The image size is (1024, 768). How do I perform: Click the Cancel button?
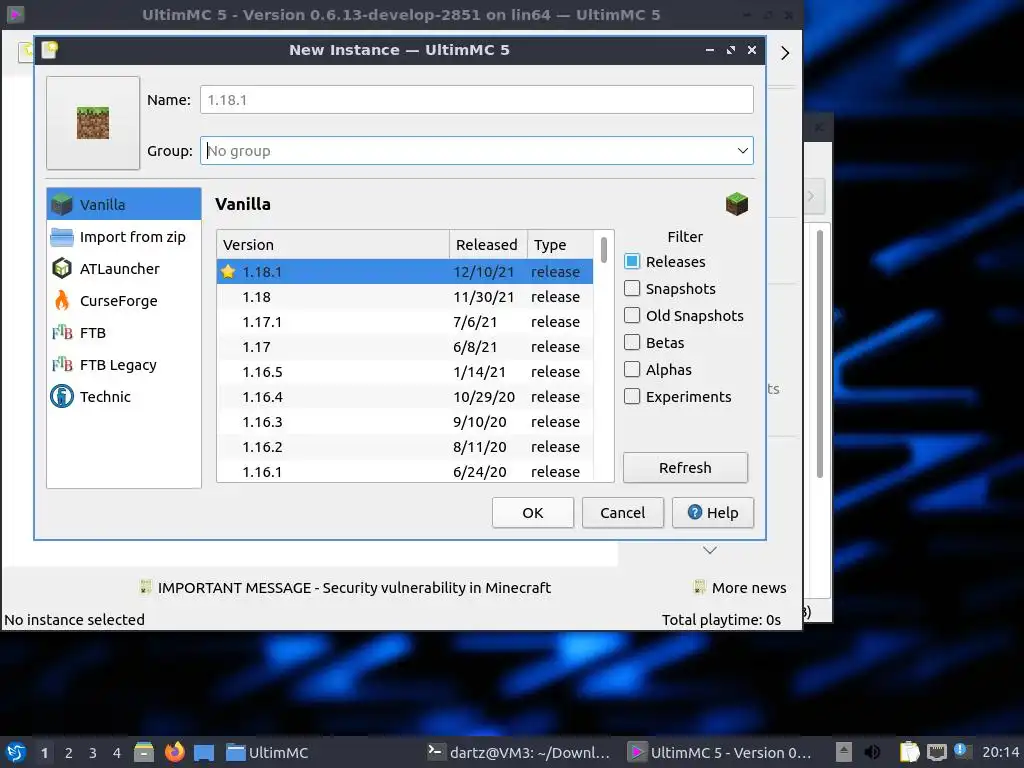click(x=622, y=513)
